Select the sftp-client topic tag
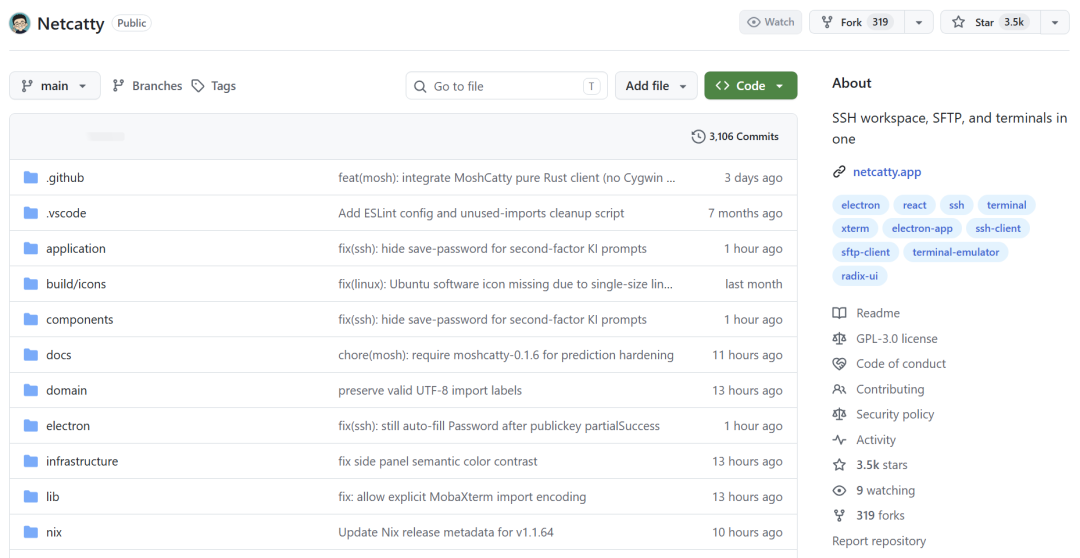1080x558 pixels. [865, 252]
